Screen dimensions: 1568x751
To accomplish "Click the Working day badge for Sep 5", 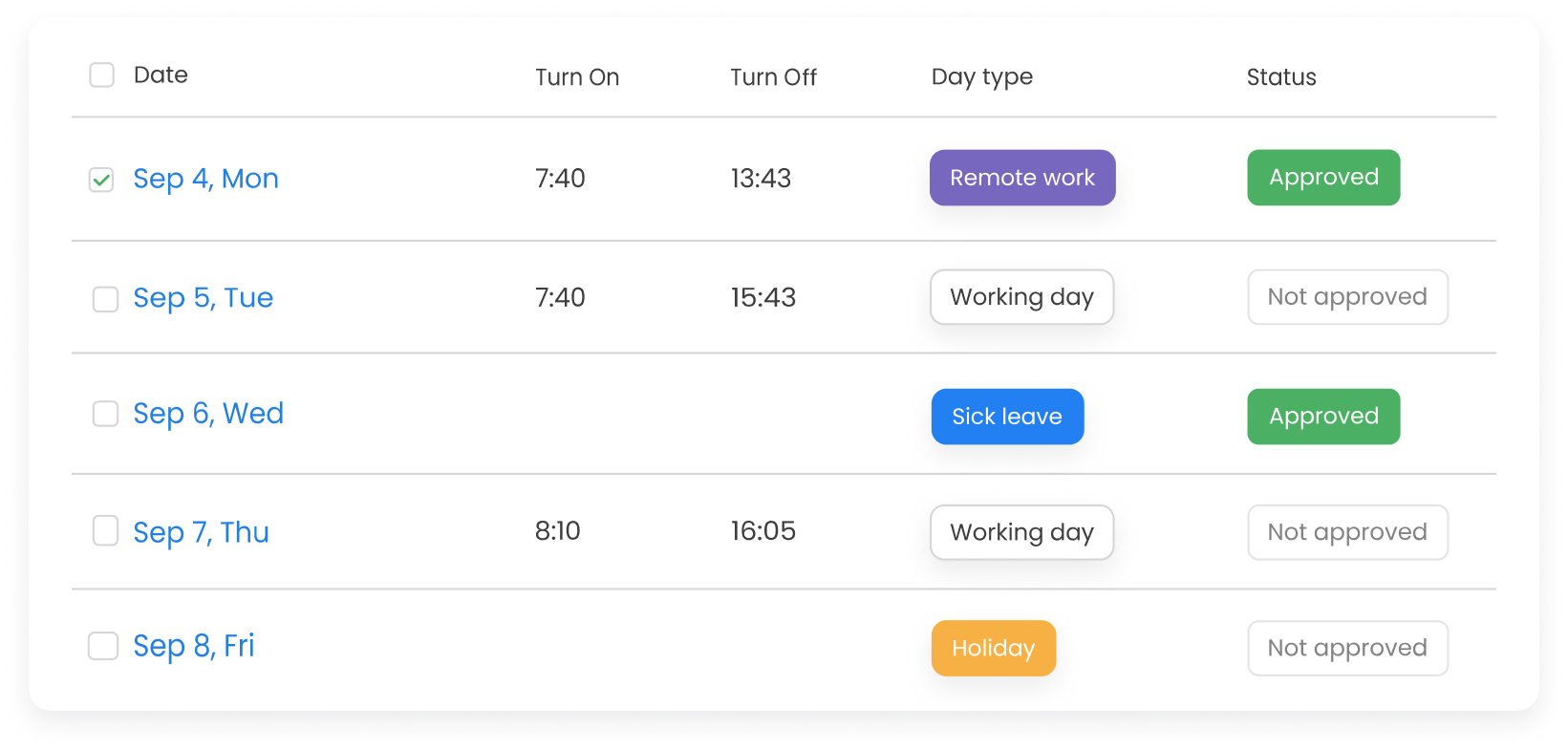I will [1021, 297].
